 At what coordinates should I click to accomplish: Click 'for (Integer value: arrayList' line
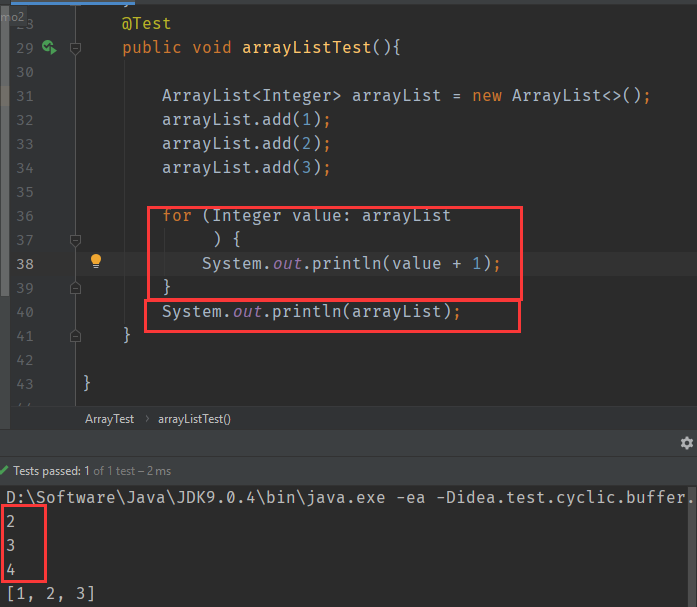306,216
